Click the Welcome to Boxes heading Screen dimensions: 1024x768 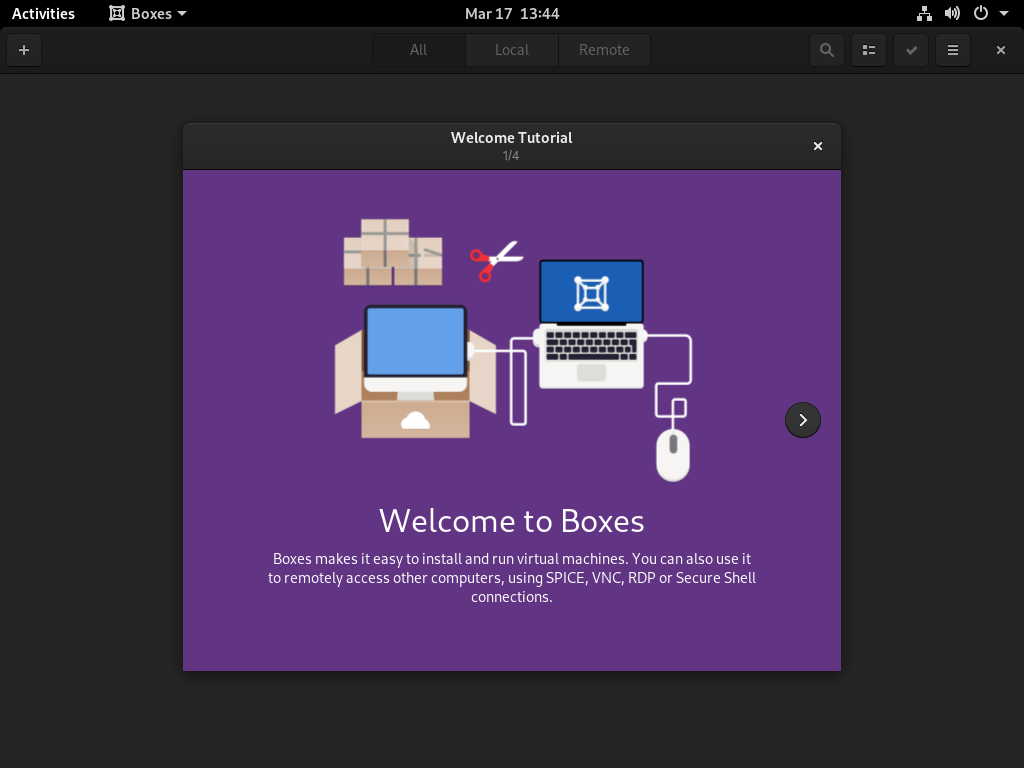pyautogui.click(x=512, y=521)
